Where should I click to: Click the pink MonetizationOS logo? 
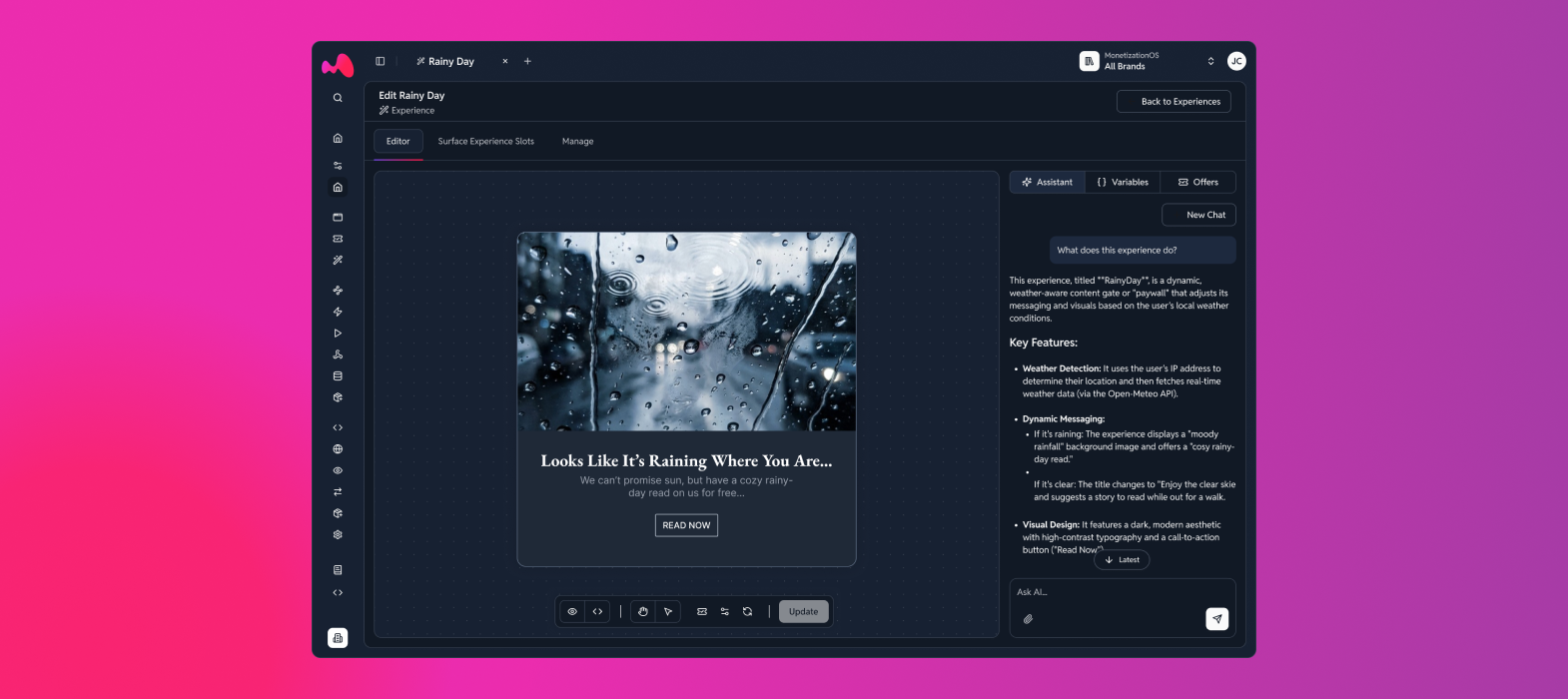[338, 66]
